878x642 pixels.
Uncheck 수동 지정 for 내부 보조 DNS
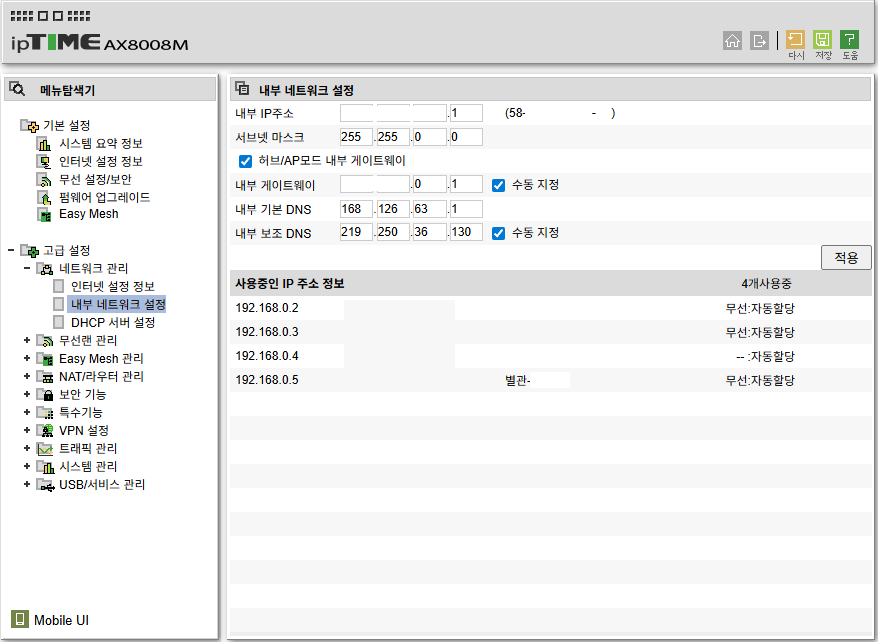tap(498, 233)
